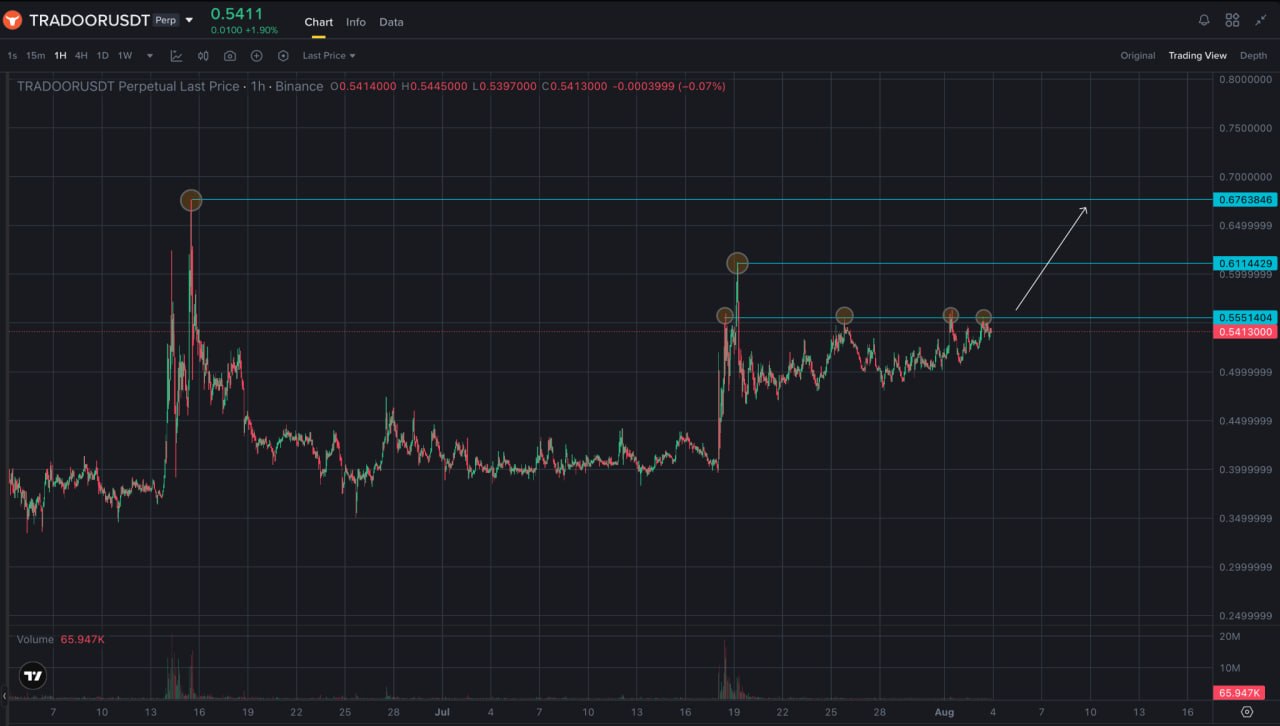This screenshot has width=1280, height=726.
Task: Select the 15m timeframe
Action: [x=35, y=56]
